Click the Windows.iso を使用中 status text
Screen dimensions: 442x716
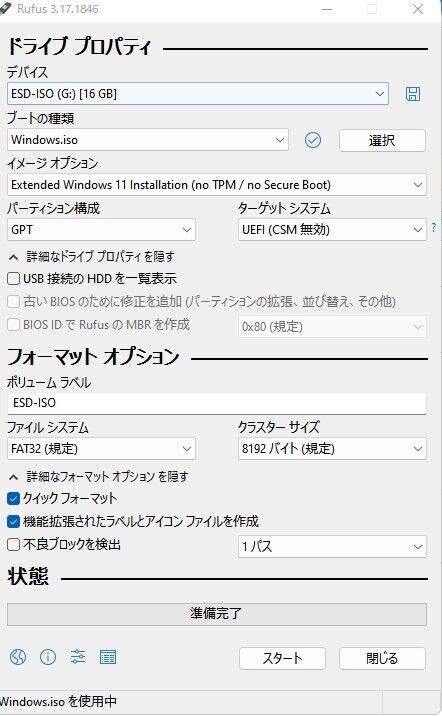pos(58,701)
